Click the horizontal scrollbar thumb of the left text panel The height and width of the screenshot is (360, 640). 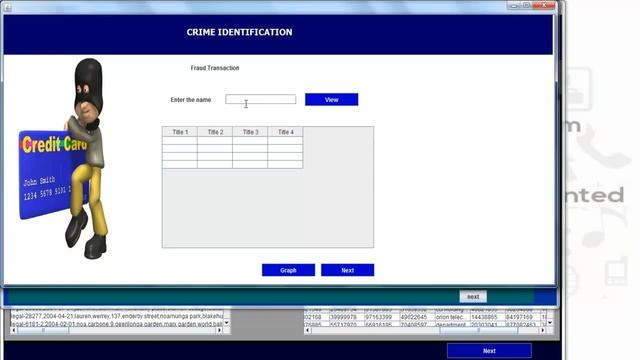(43, 330)
